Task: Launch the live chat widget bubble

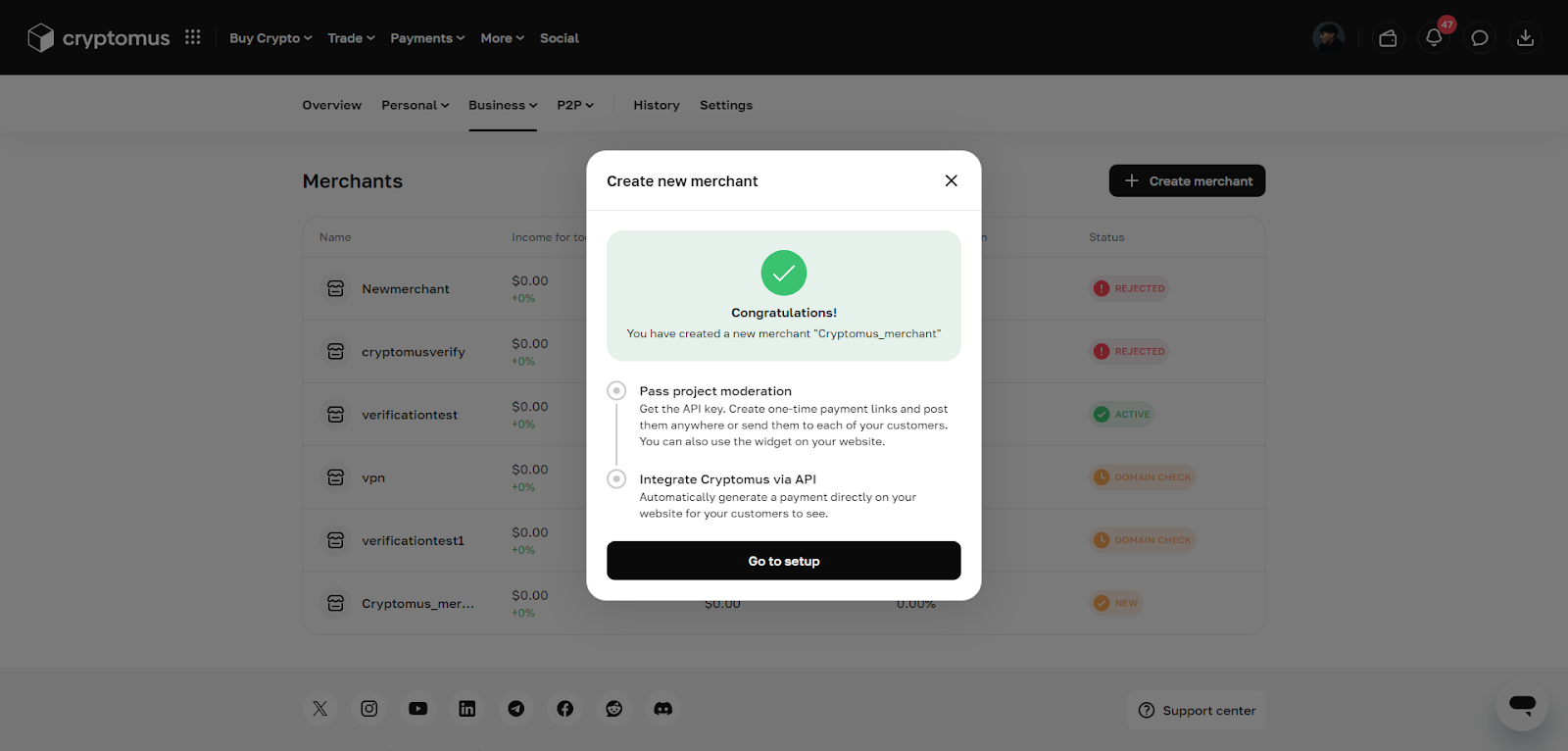Action: point(1522,704)
